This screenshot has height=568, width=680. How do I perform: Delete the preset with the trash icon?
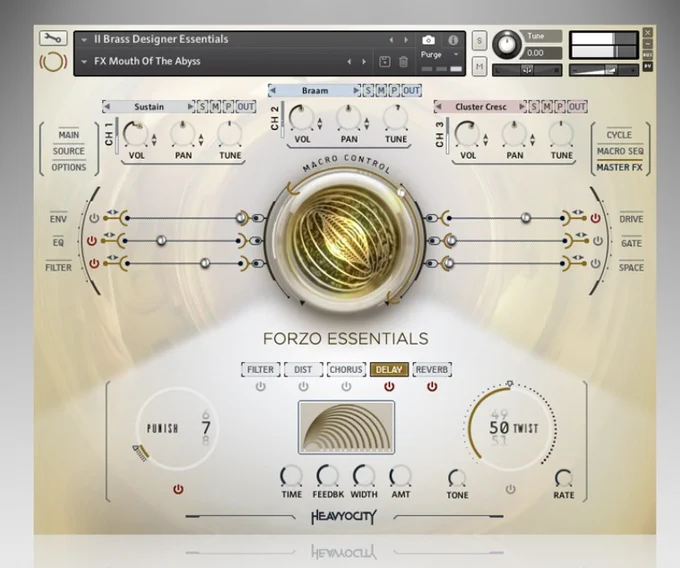pos(403,62)
